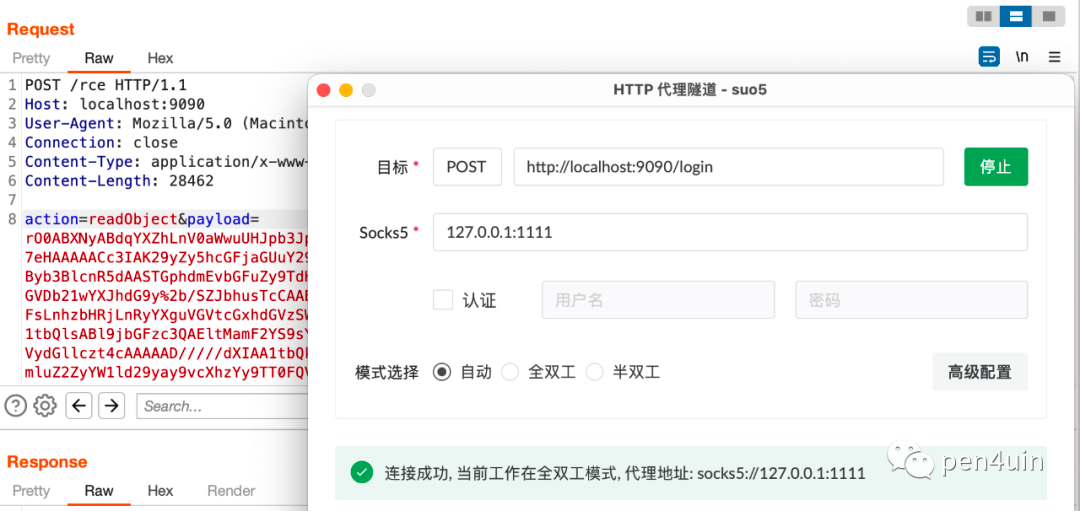1080x511 pixels.
Task: Open Pretty tab in Response panel
Action: click(x=31, y=490)
